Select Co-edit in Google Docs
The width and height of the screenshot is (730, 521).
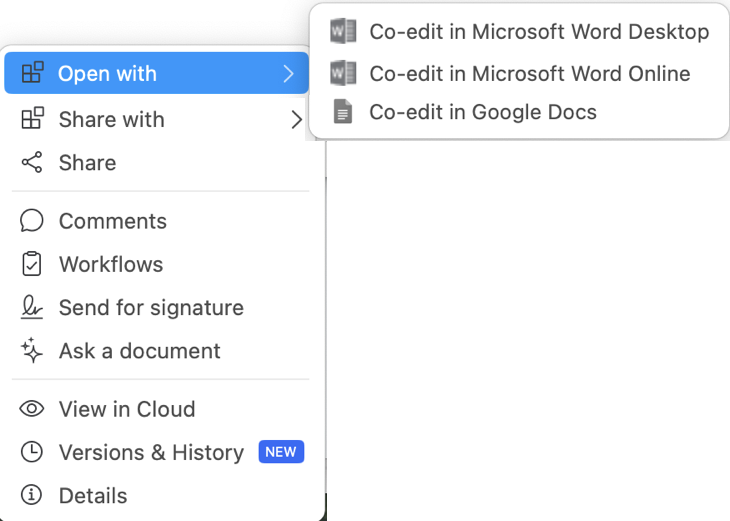tap(519, 112)
